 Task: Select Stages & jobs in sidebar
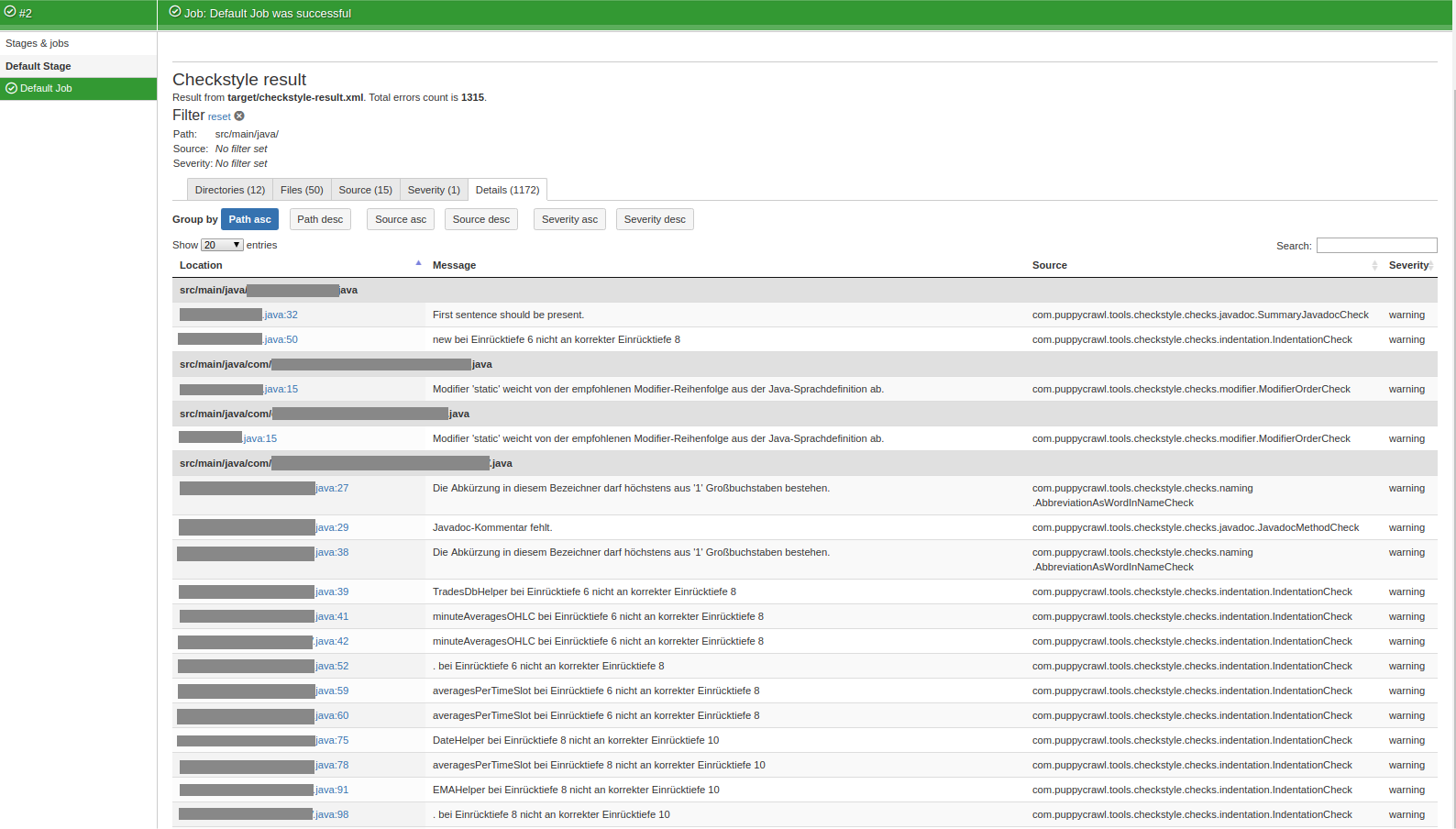pos(38,43)
